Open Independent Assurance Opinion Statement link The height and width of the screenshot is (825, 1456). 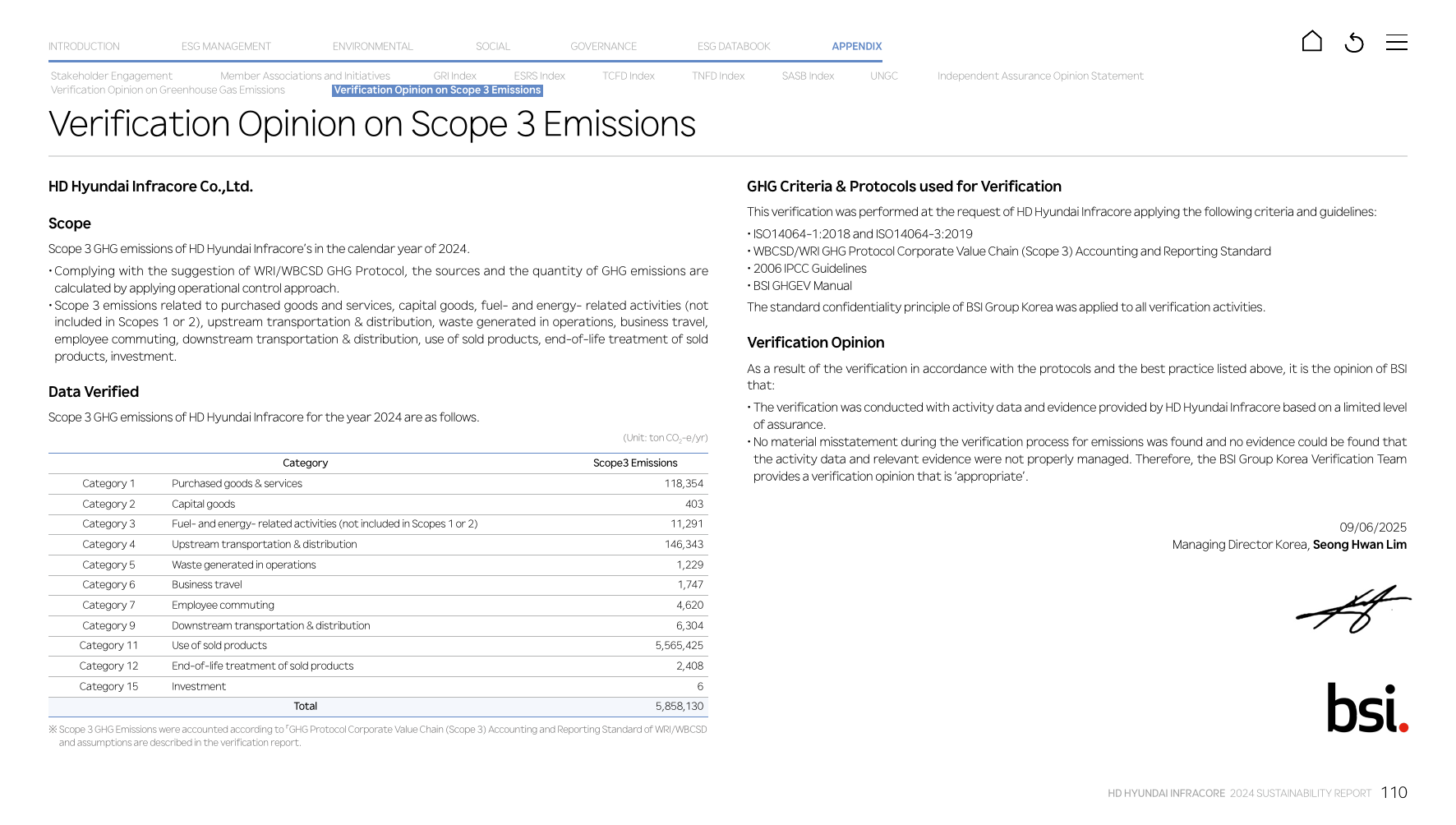[1040, 76]
